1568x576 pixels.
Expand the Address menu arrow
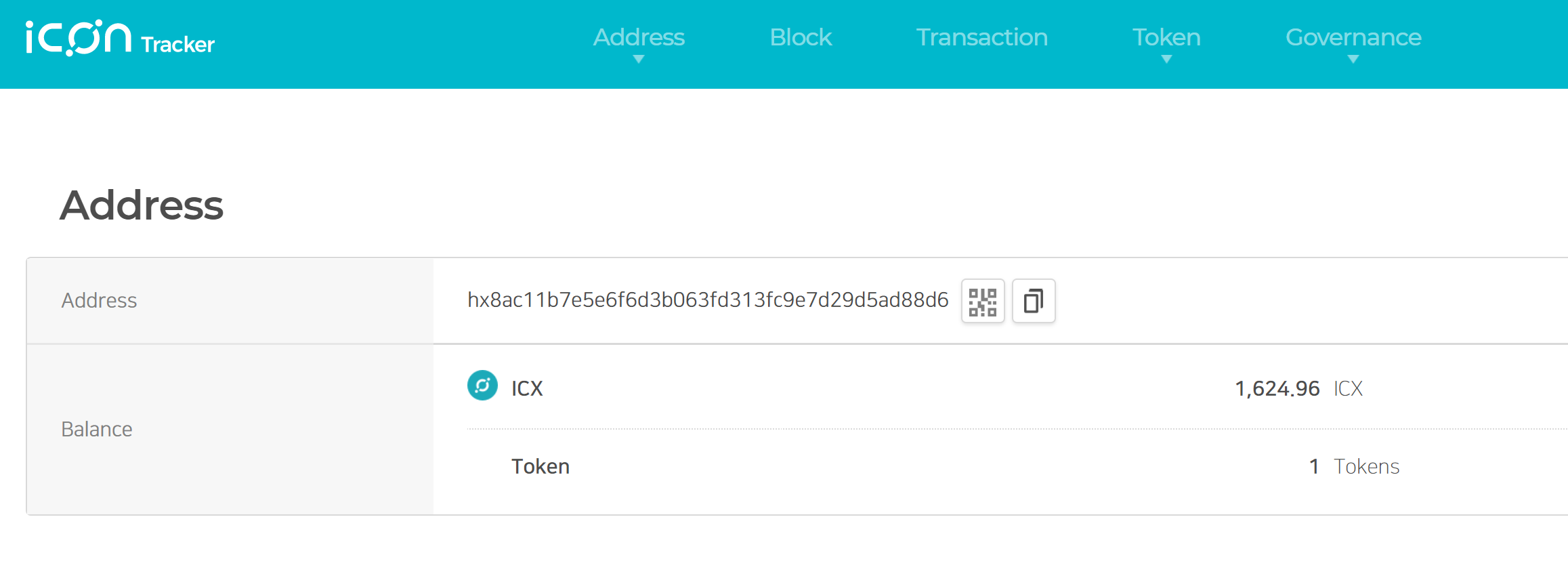[x=639, y=60]
